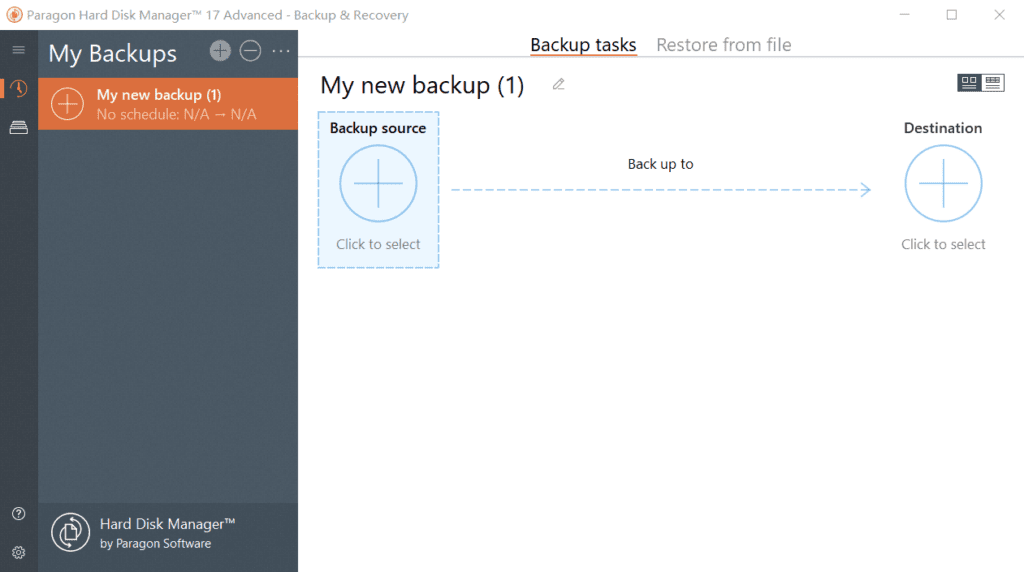Image resolution: width=1024 pixels, height=572 pixels.
Task: Switch to list view layout
Action: pyautogui.click(x=993, y=83)
